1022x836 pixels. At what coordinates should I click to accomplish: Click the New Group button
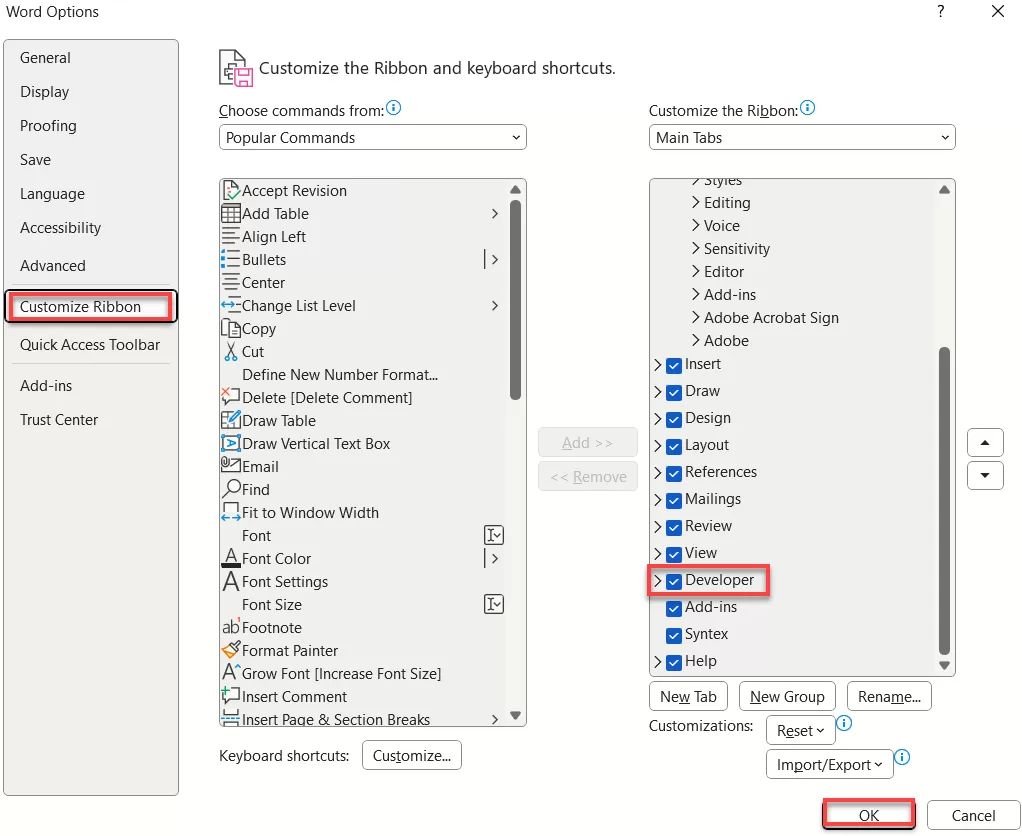click(787, 697)
